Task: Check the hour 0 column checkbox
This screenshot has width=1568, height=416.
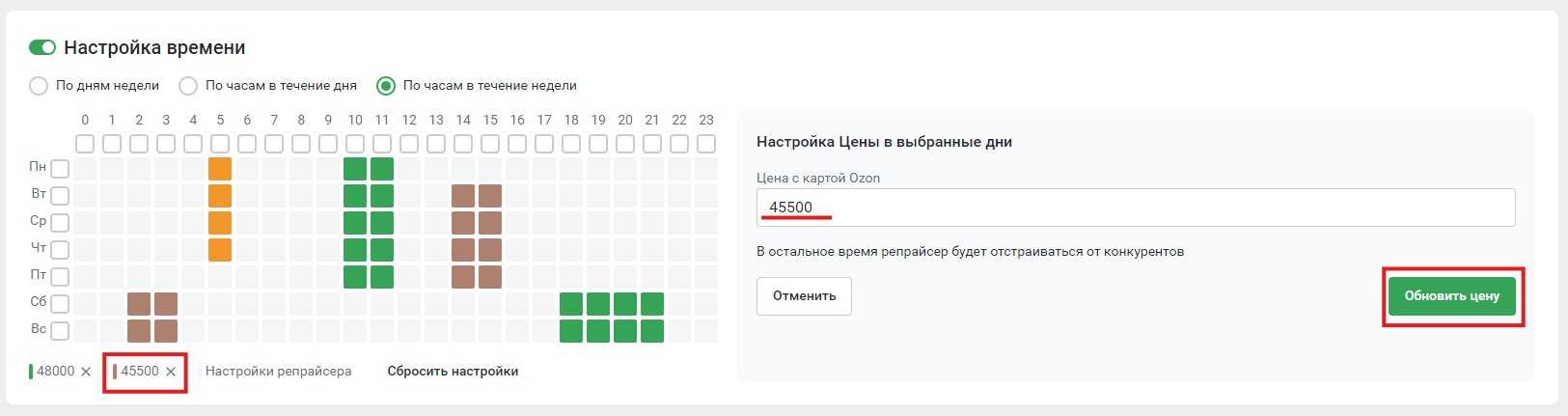Action: (x=85, y=144)
